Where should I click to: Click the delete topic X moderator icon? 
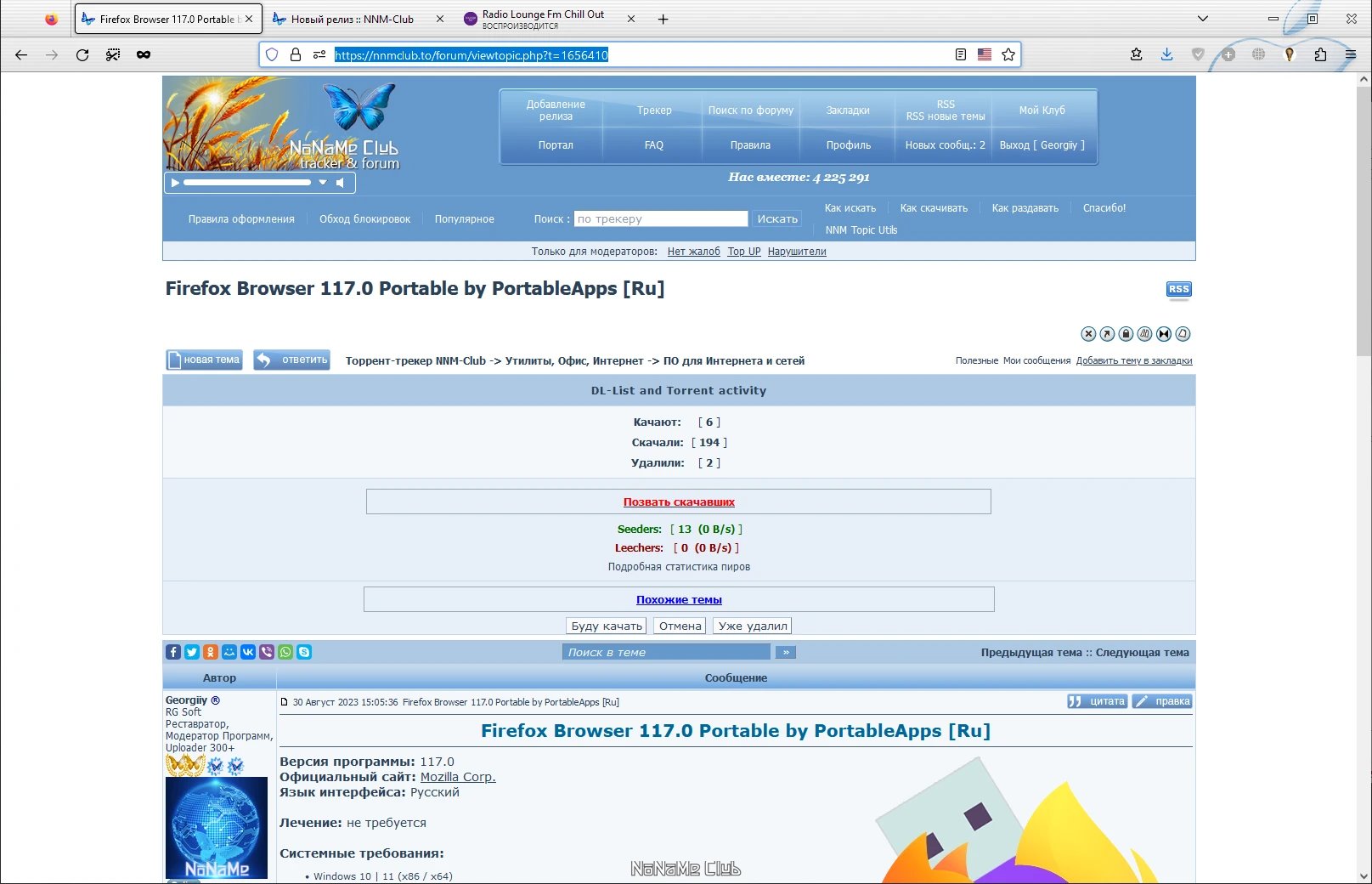(x=1088, y=334)
